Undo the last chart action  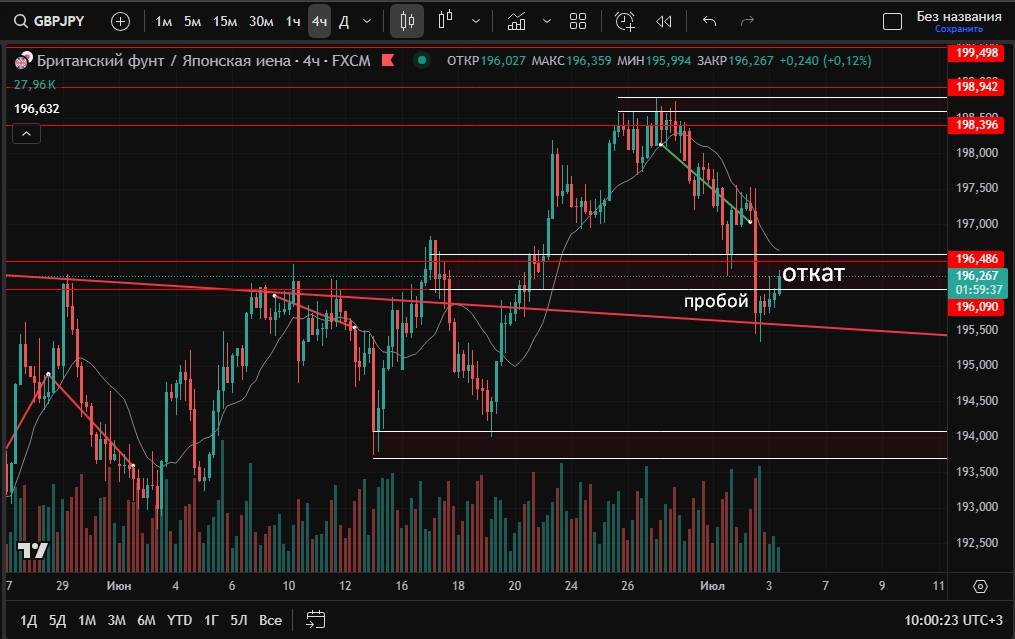(x=709, y=21)
